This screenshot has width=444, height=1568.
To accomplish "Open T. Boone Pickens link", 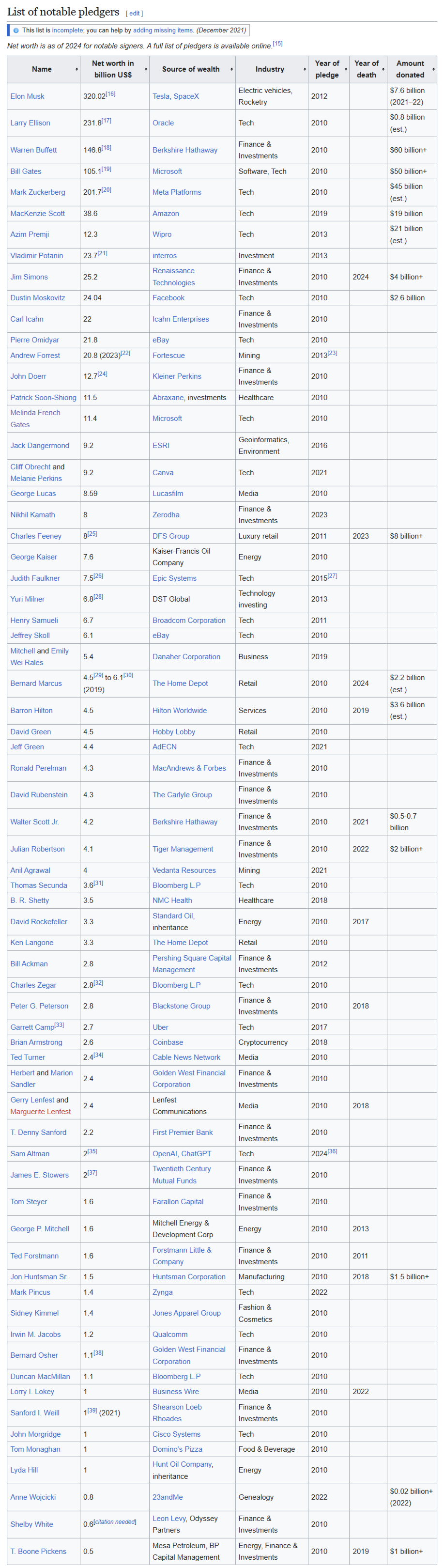I will tap(38, 1552).
